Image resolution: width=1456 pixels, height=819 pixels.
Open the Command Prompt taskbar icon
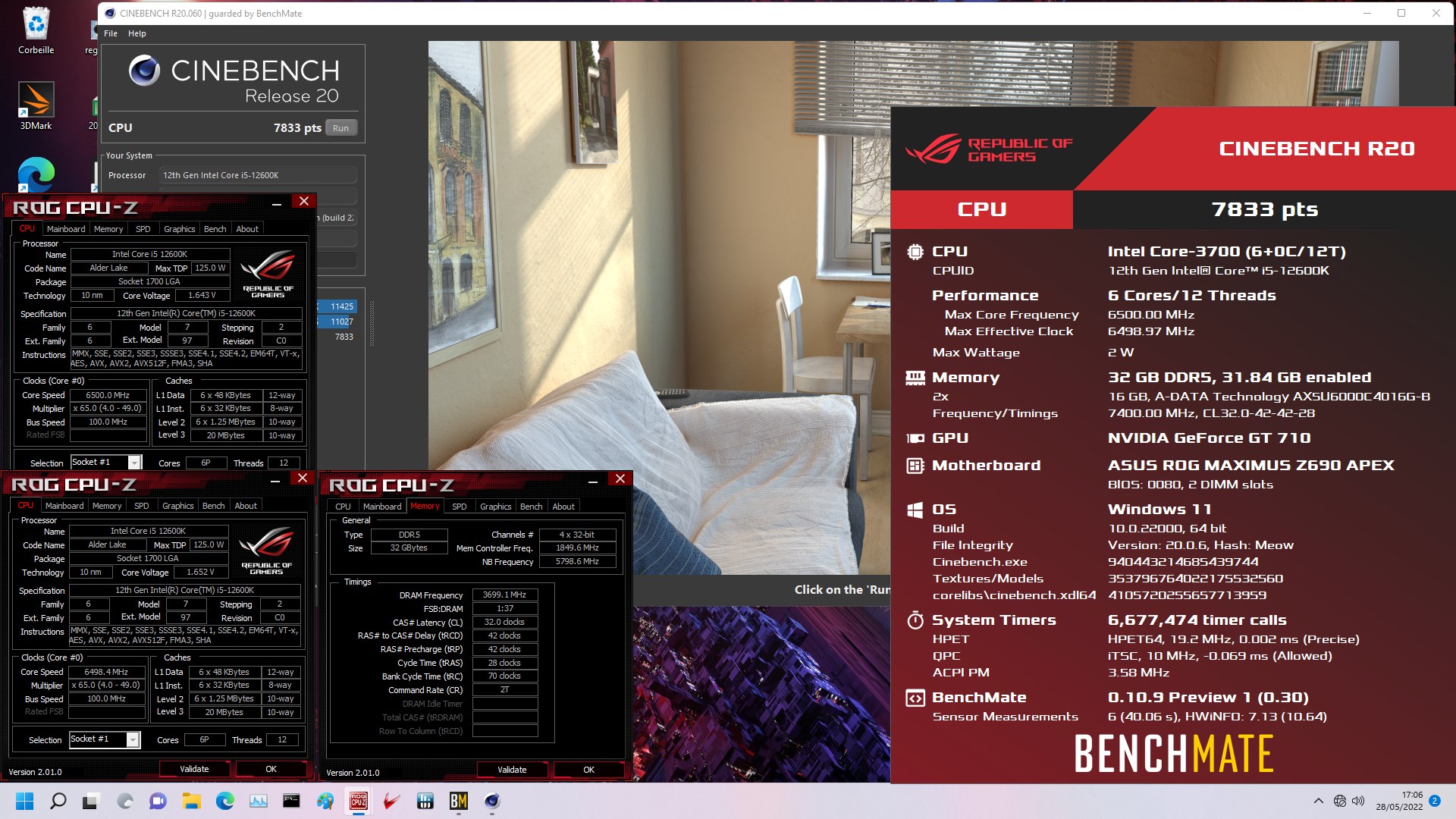click(291, 801)
